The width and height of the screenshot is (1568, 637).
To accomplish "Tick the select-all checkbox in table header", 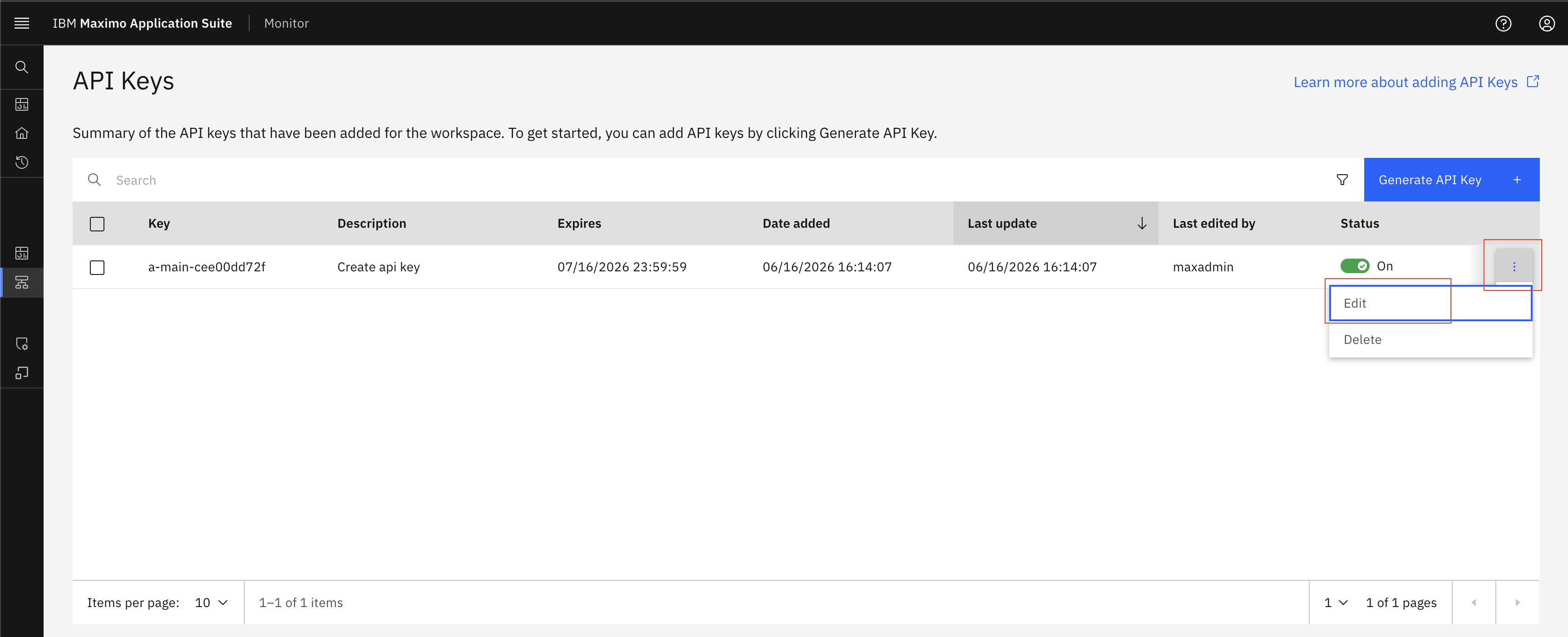I will pos(97,224).
